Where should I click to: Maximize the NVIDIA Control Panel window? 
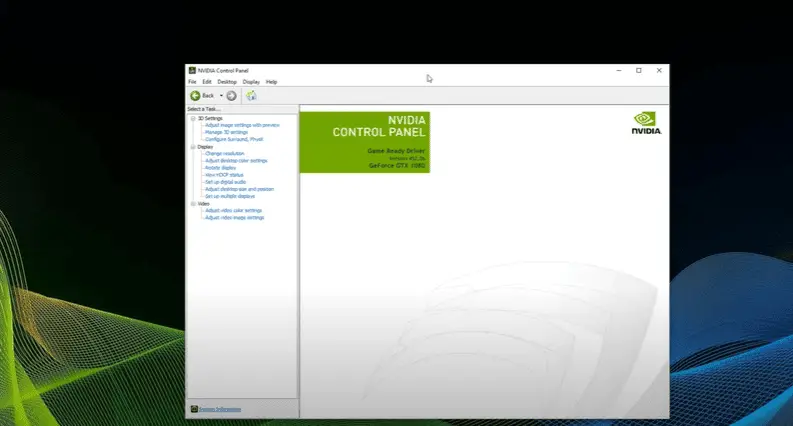coord(639,71)
